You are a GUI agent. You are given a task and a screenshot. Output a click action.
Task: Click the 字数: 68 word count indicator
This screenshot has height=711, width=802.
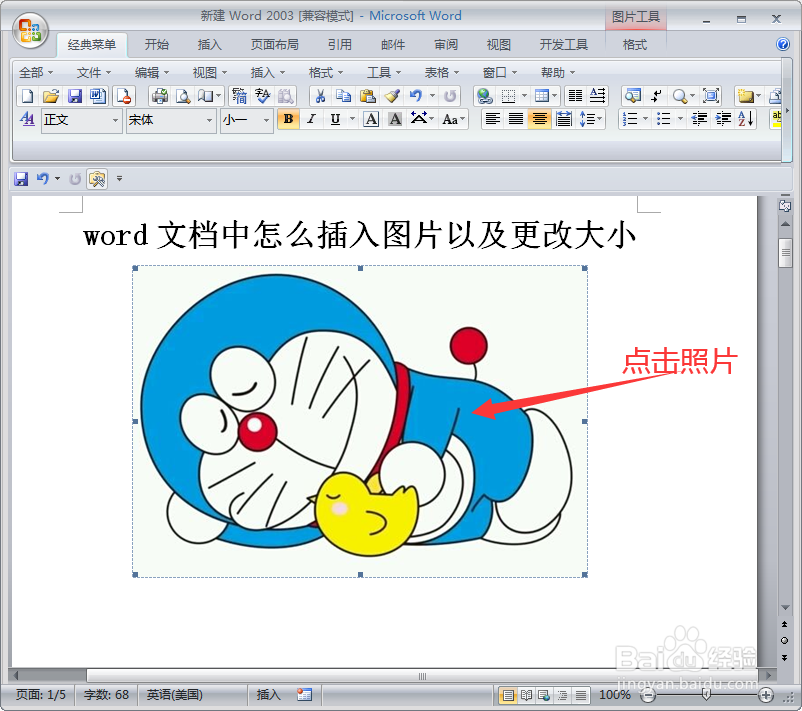[106, 695]
